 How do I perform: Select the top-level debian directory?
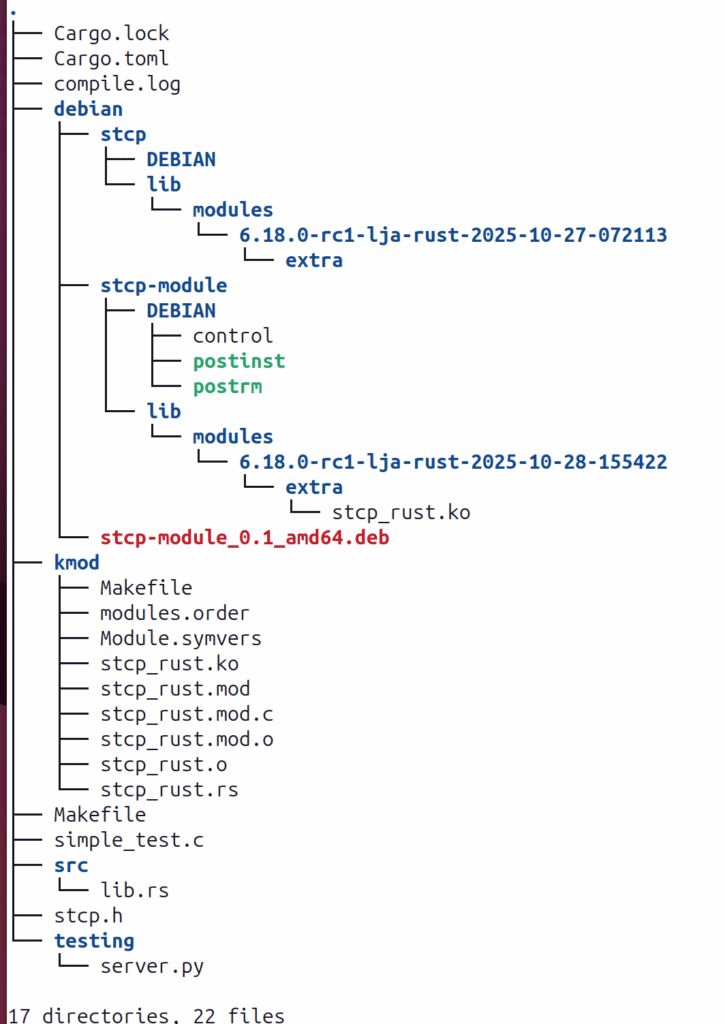point(88,109)
